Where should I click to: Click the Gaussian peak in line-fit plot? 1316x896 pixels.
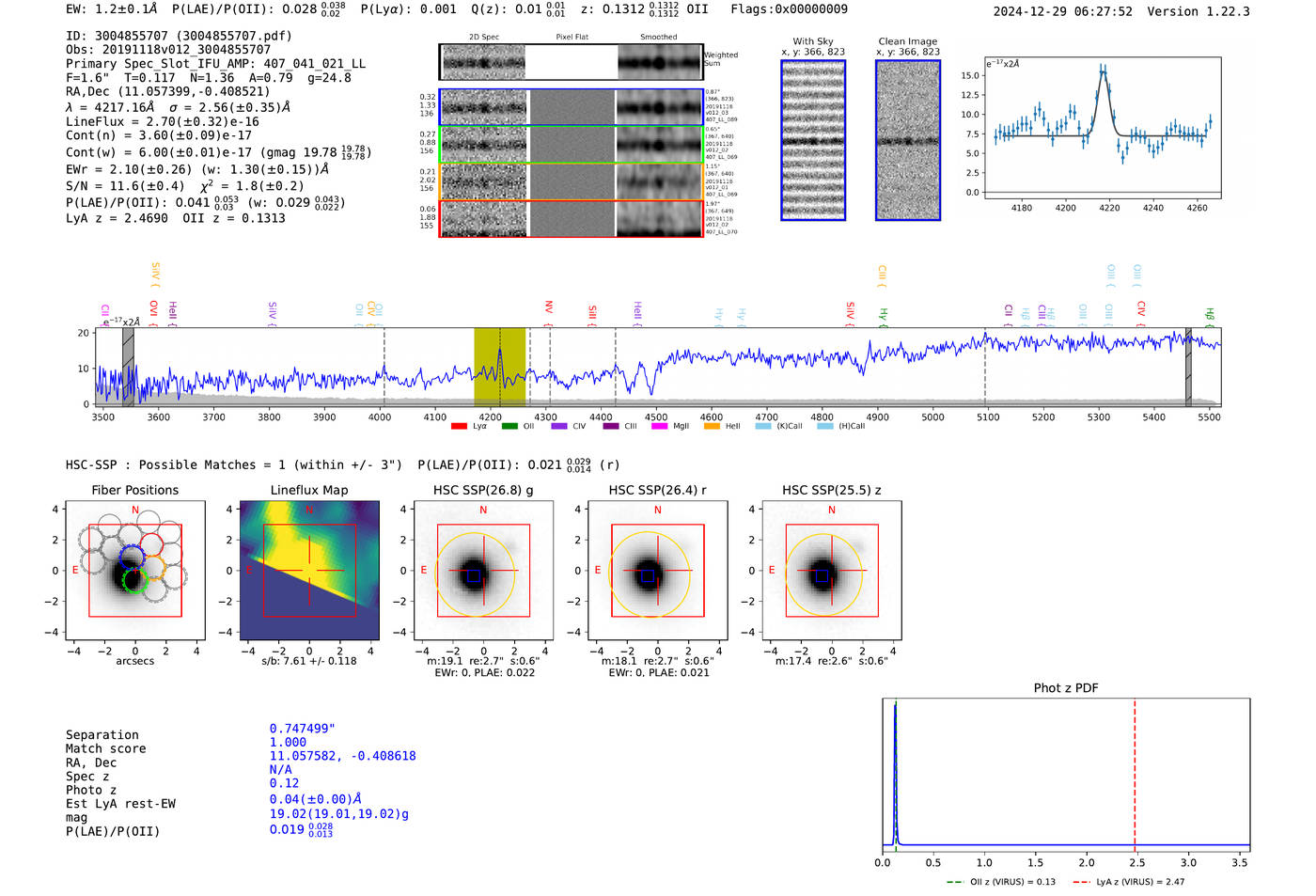tap(1103, 71)
